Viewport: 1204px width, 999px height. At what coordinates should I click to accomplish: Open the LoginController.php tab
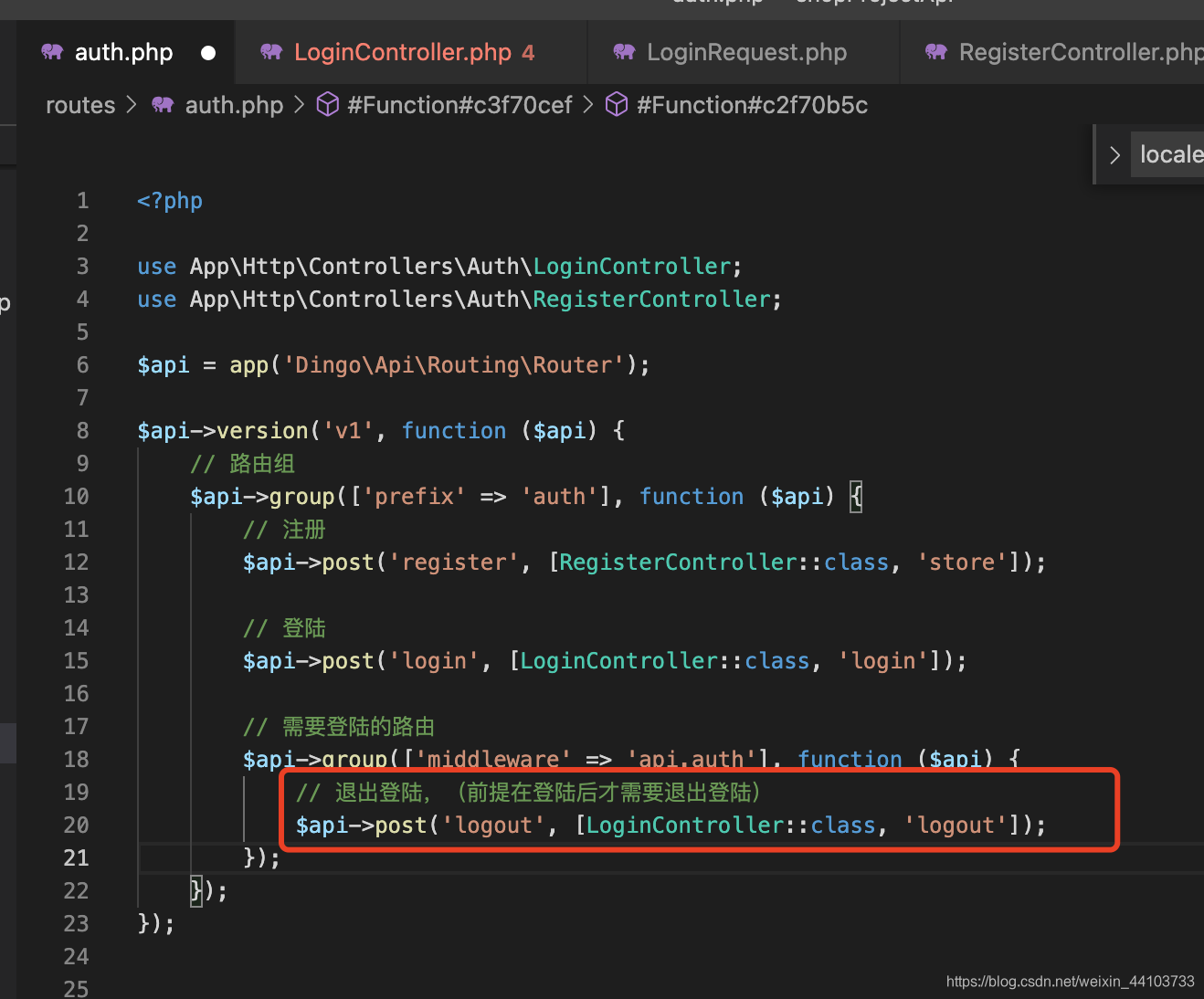point(411,52)
